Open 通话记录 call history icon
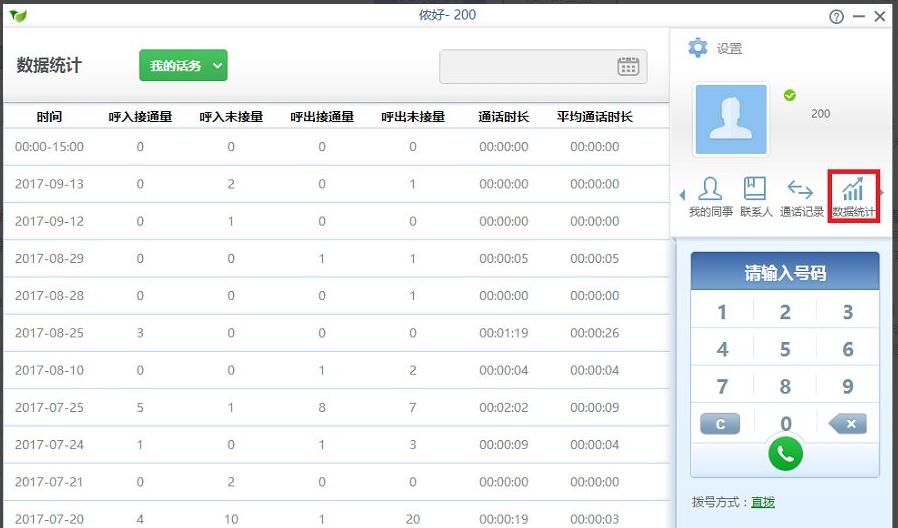Image resolution: width=898 pixels, height=528 pixels. click(x=800, y=196)
